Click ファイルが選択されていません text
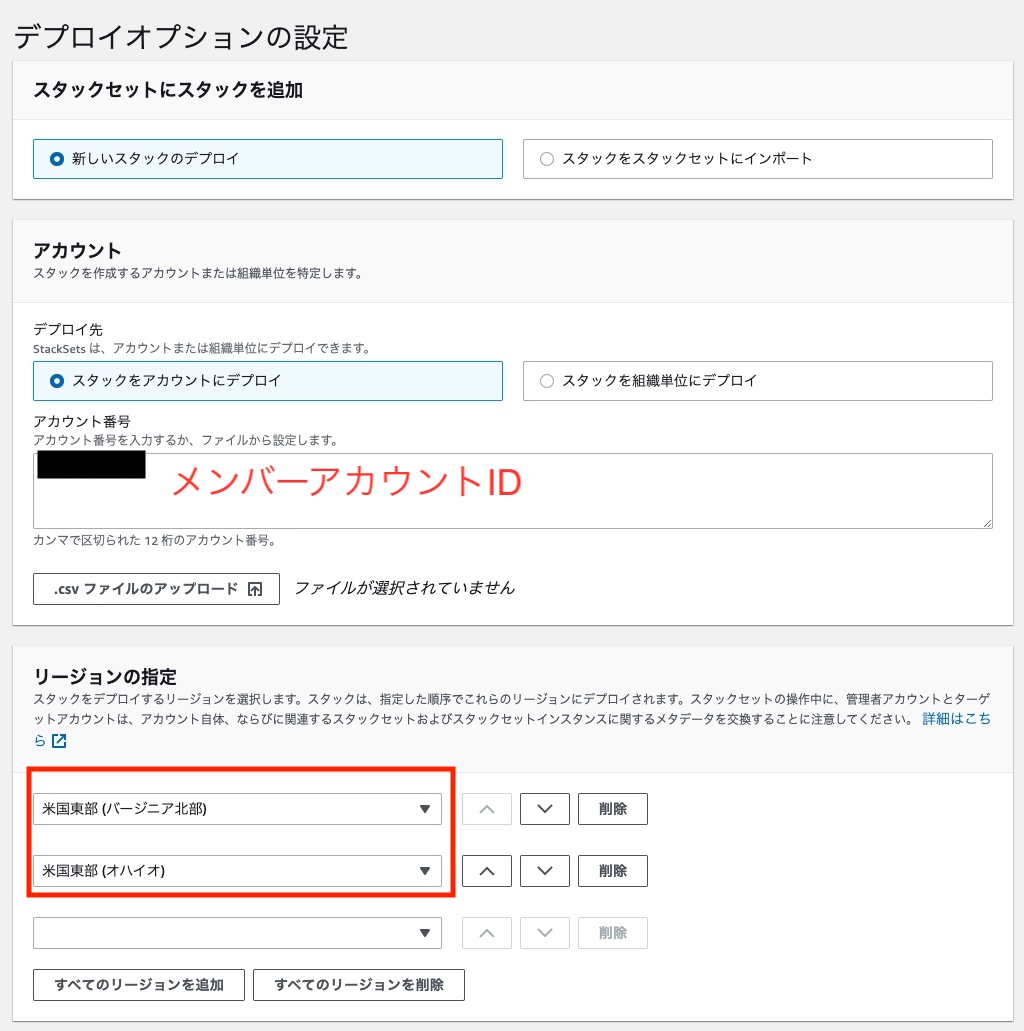The width and height of the screenshot is (1024, 1031). click(x=404, y=588)
